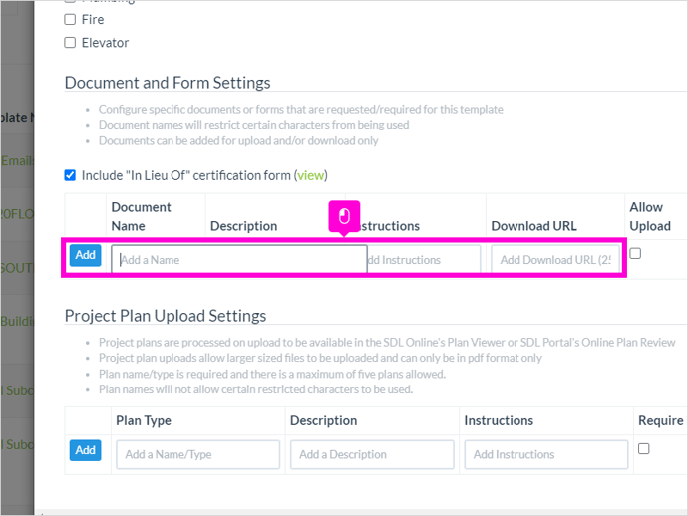Viewport: 688px width, 516px height.
Task: Click the Download URL column header
Action: point(534,226)
